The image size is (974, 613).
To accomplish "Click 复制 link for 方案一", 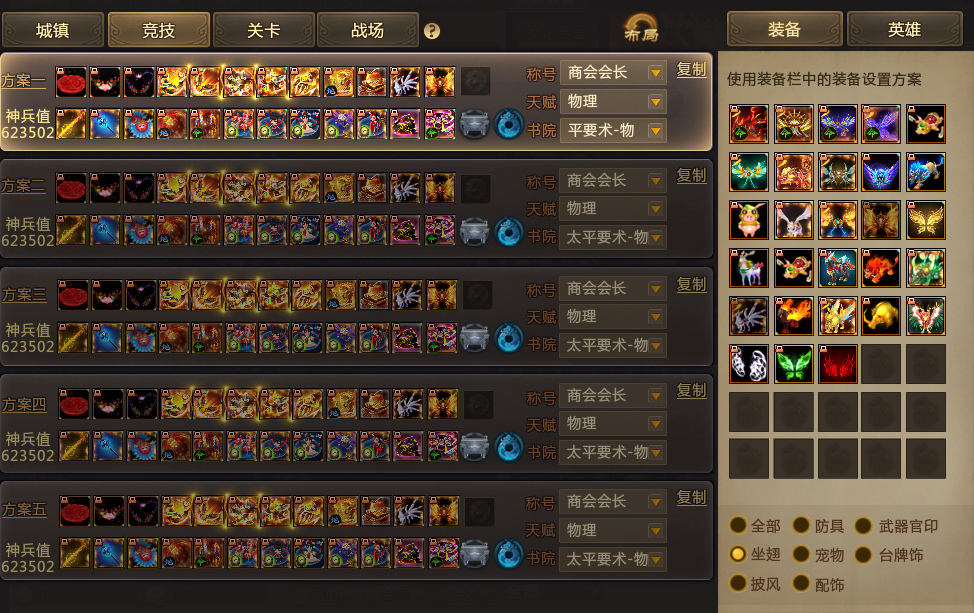I will point(691,70).
